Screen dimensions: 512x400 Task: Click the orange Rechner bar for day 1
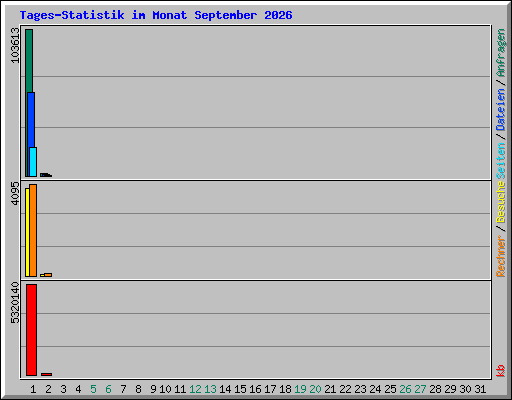point(33,230)
